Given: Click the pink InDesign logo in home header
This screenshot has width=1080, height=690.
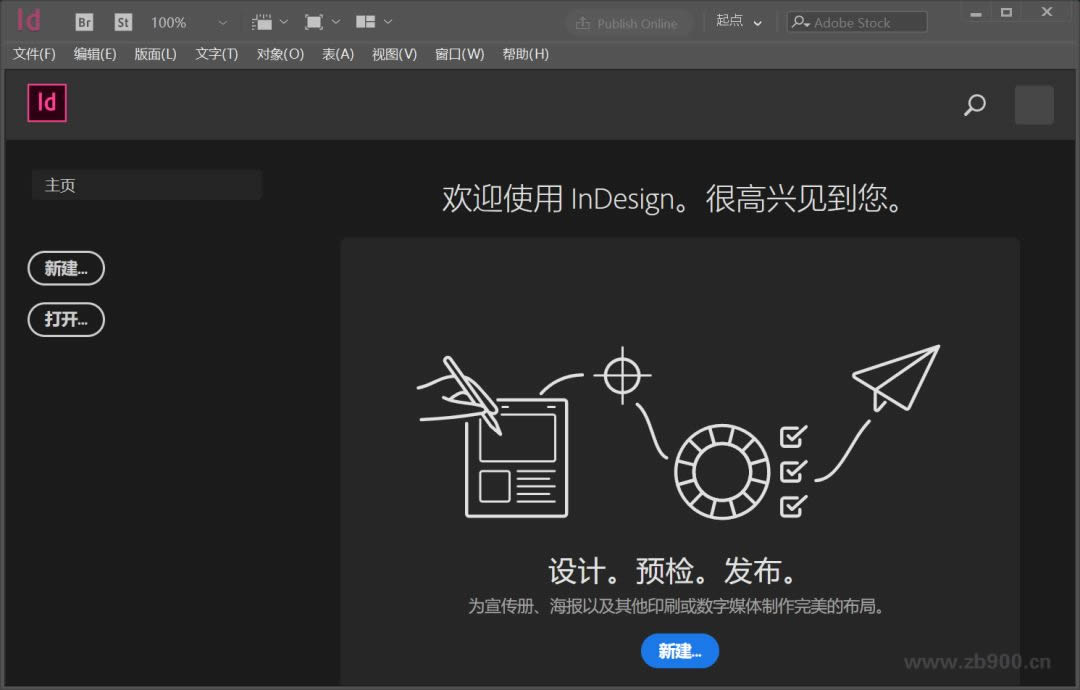Looking at the screenshot, I should [47, 103].
